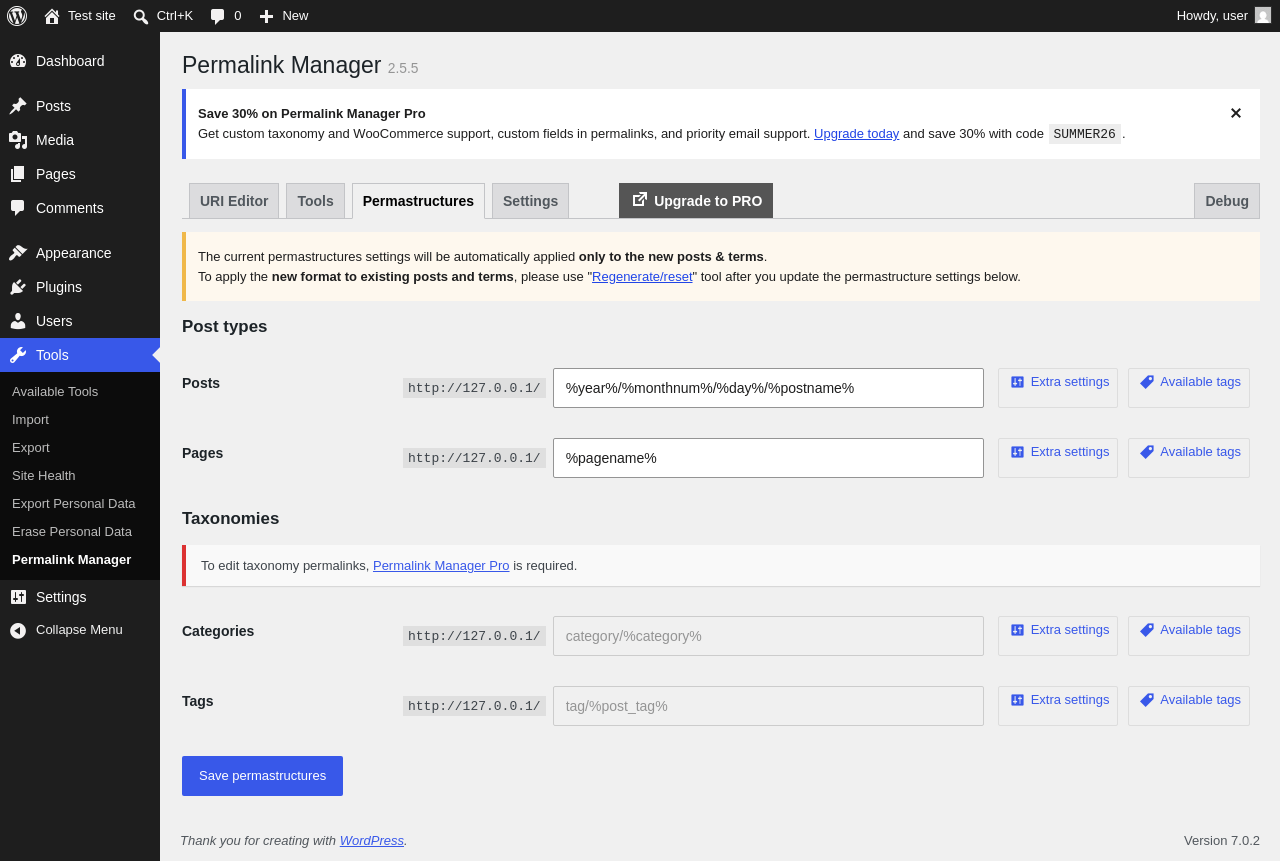Expand Extra settings for Categories
Image resolution: width=1280 pixels, height=861 pixels.
(x=1058, y=636)
